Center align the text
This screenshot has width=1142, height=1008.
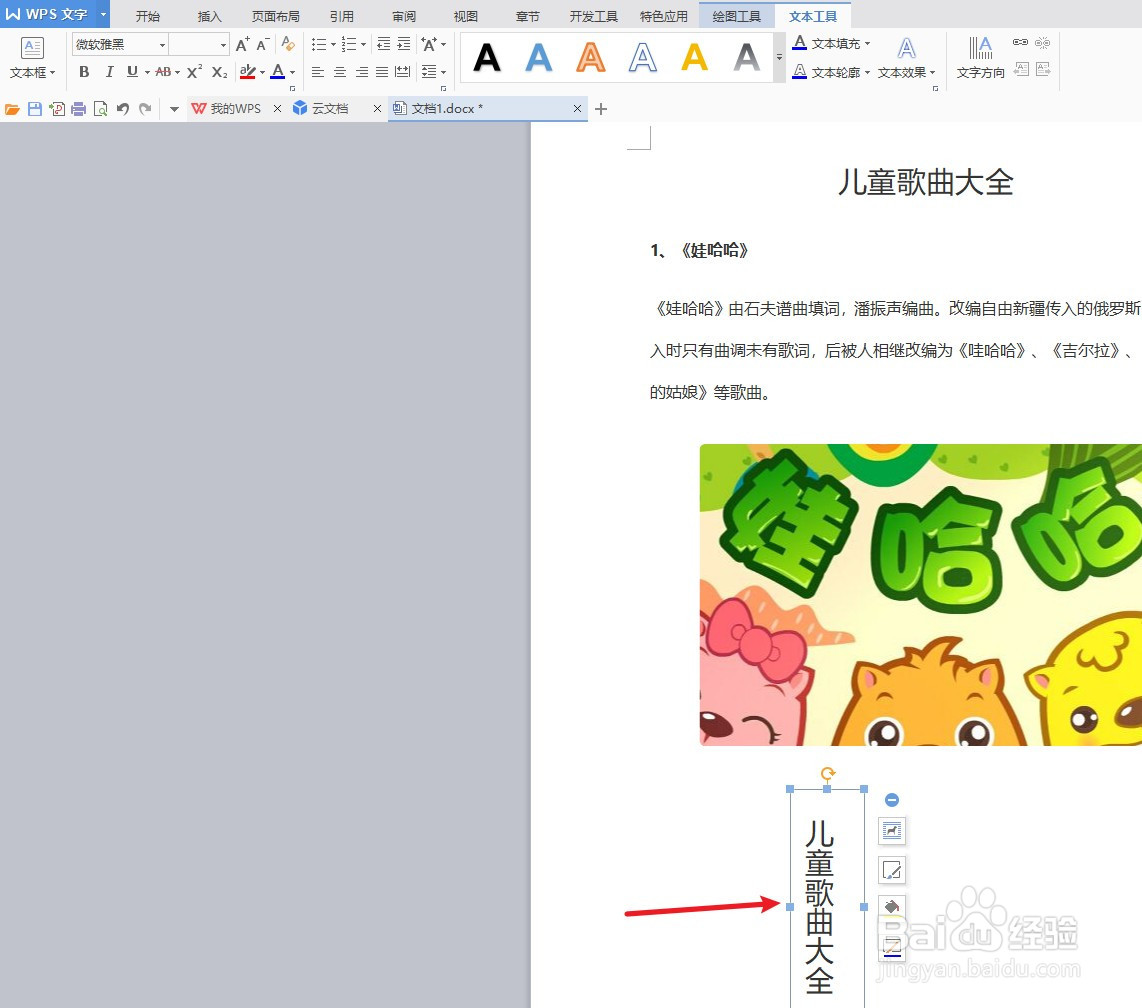[x=339, y=71]
